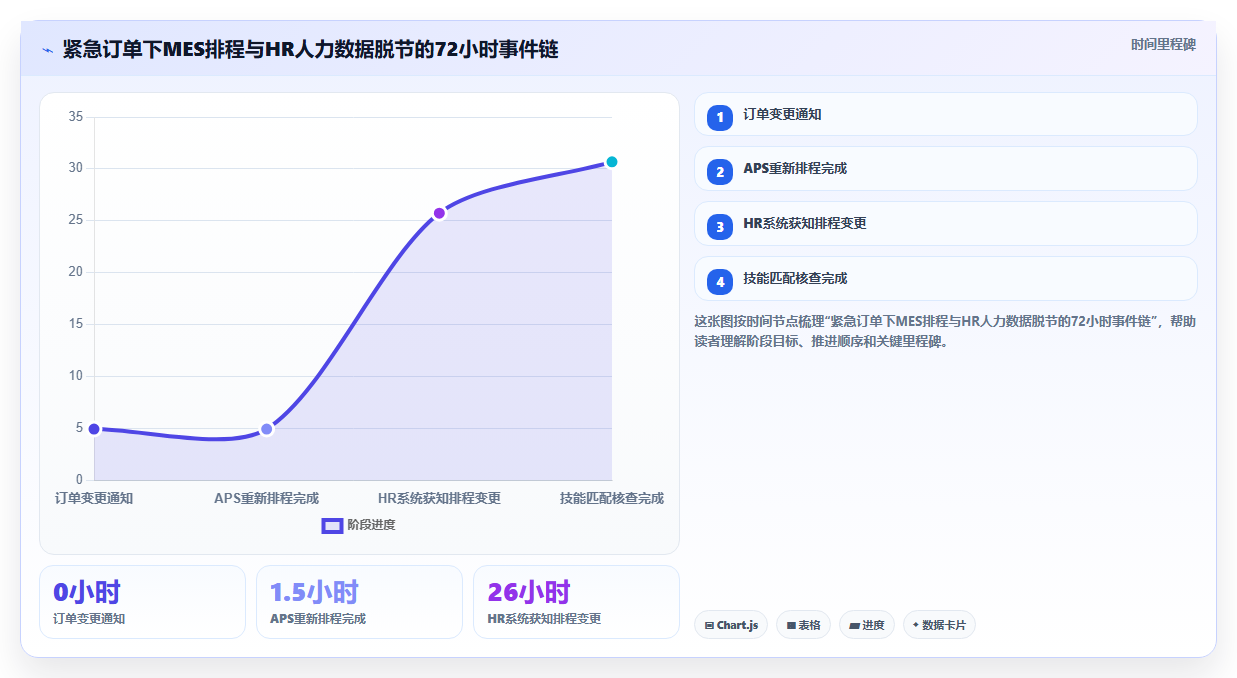Click the 数据卡片 tag

(x=939, y=625)
